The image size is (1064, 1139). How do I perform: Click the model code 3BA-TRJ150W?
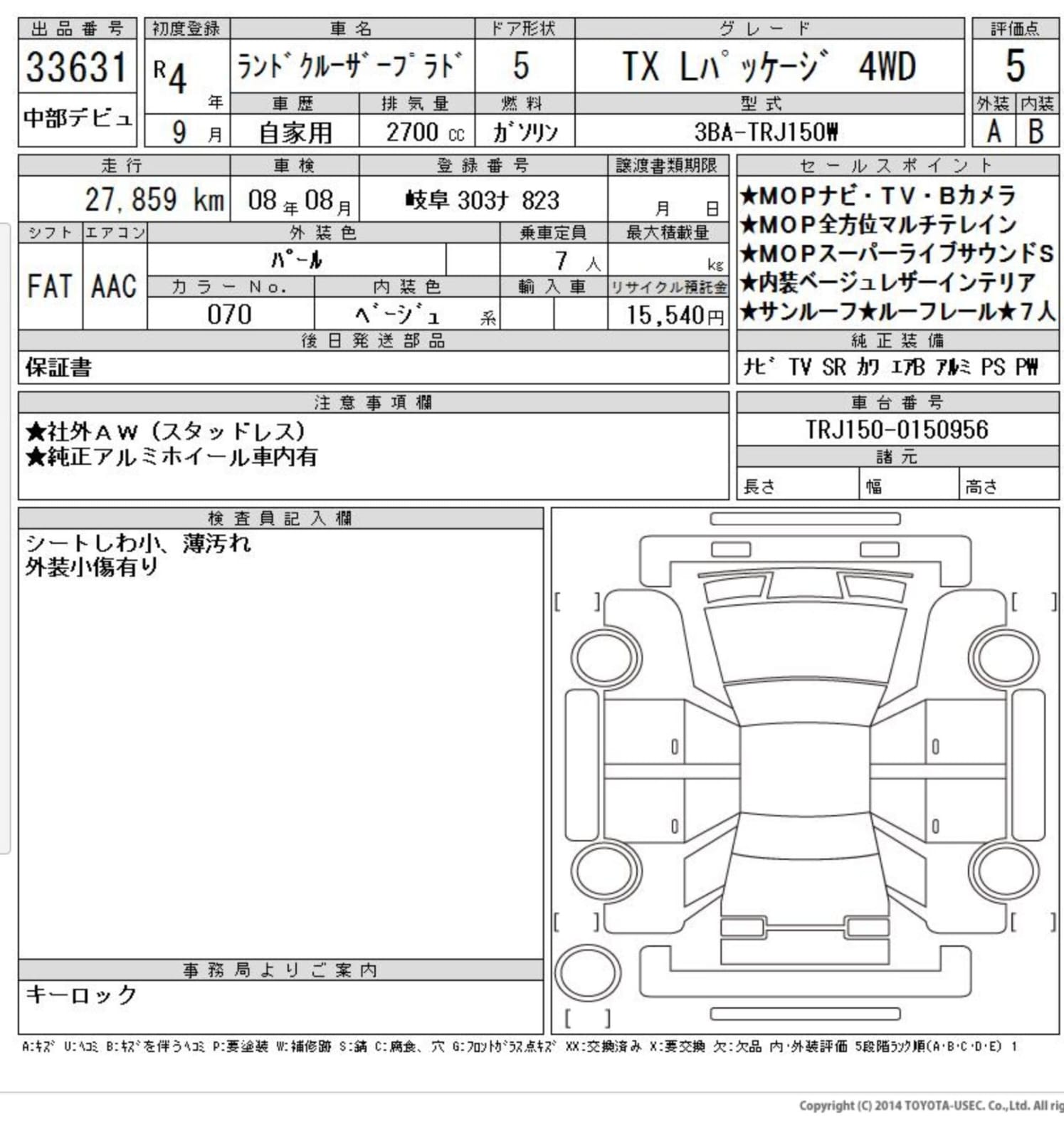(766, 132)
